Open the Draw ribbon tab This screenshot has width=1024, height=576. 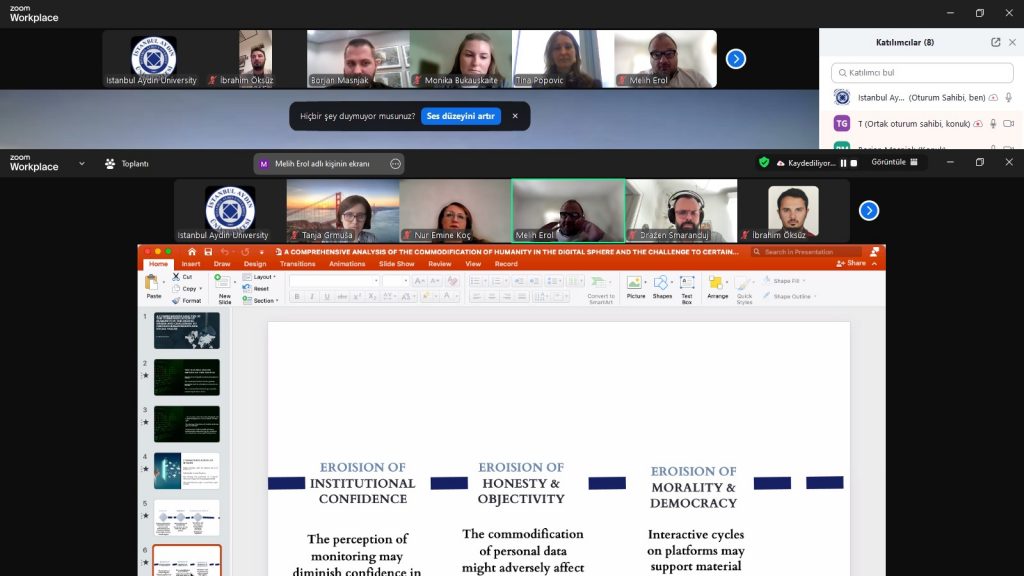pos(222,264)
